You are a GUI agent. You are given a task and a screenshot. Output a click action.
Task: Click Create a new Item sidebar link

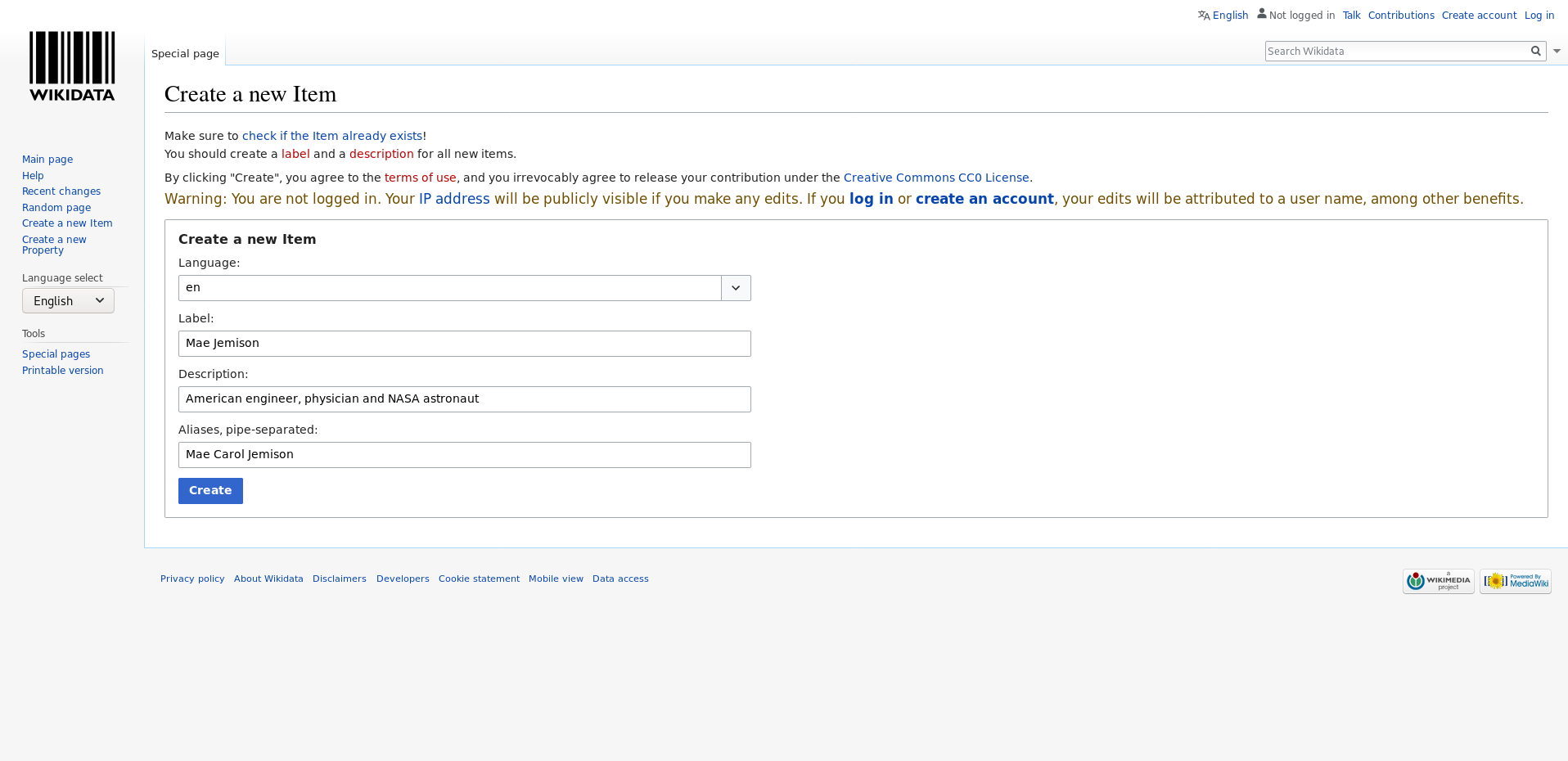(x=67, y=223)
